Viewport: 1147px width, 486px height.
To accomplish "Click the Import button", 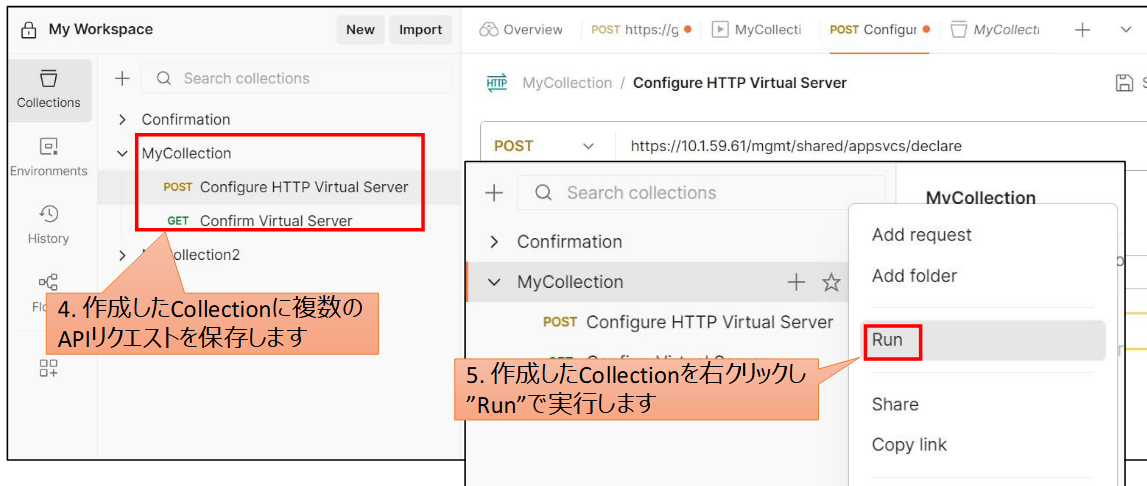I will tap(421, 30).
